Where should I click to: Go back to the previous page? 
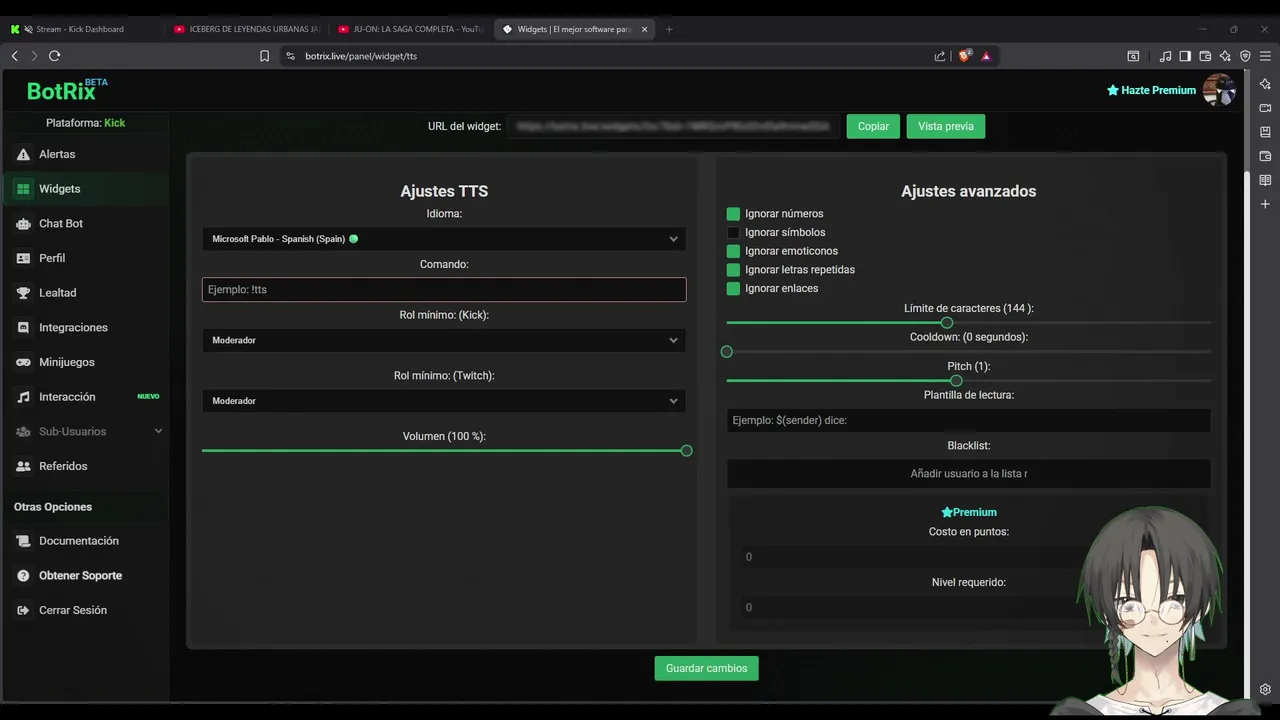[14, 56]
